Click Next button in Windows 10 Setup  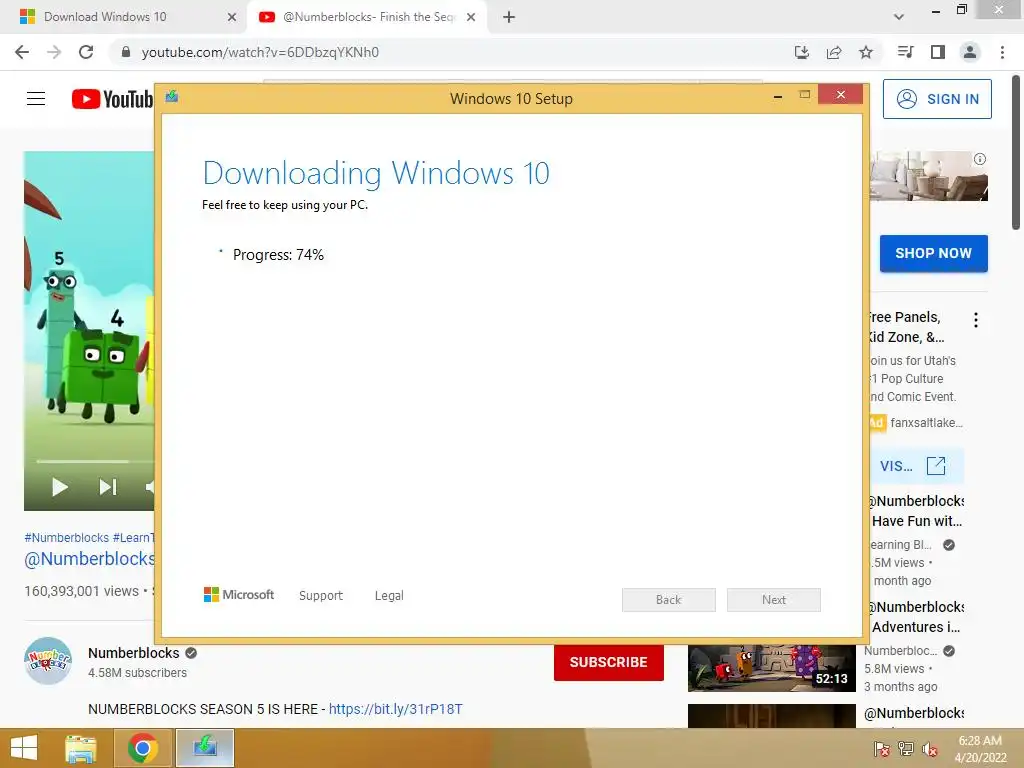[774, 600]
